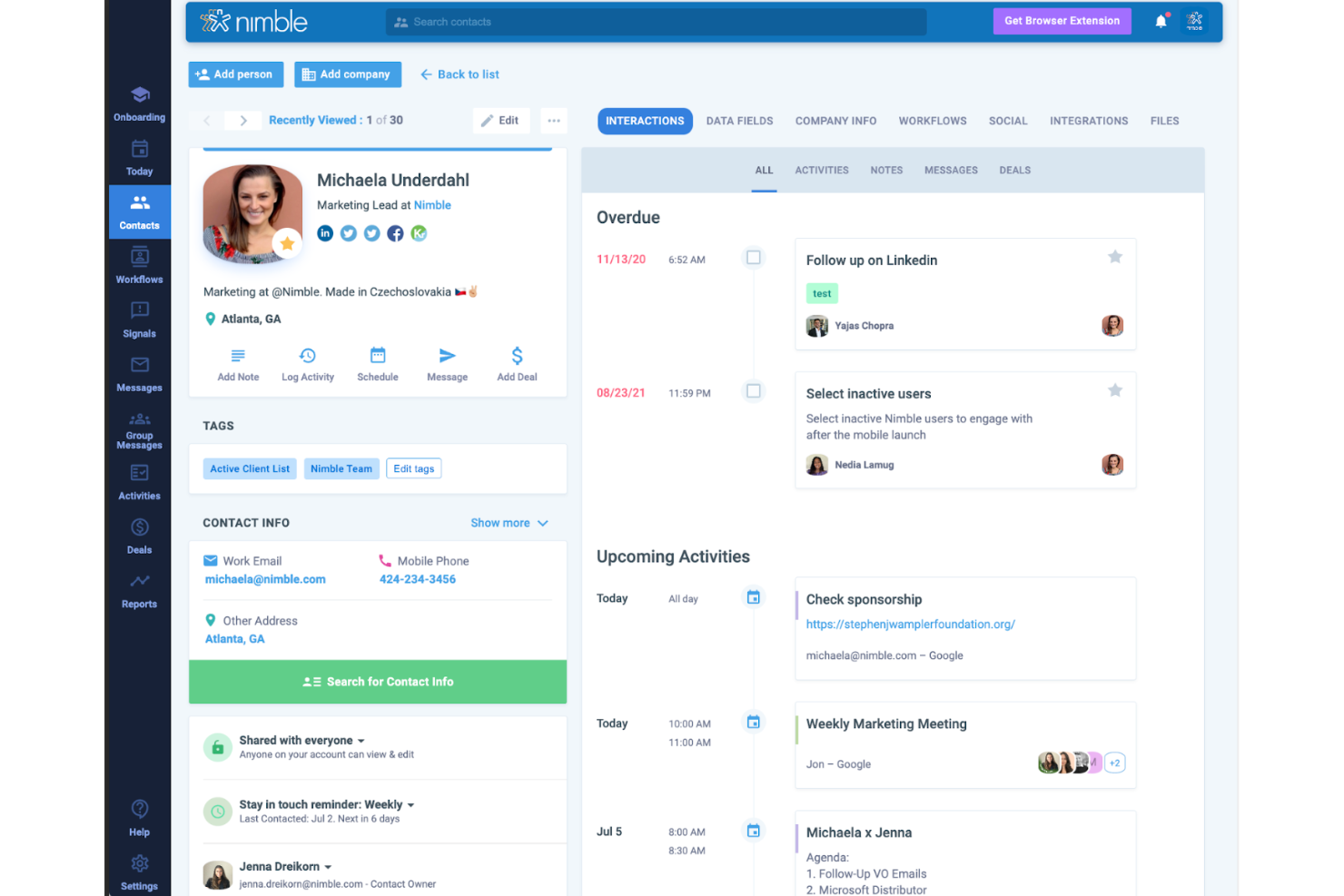Image resolution: width=1344 pixels, height=896 pixels.
Task: Click the Add person button
Action: (236, 74)
